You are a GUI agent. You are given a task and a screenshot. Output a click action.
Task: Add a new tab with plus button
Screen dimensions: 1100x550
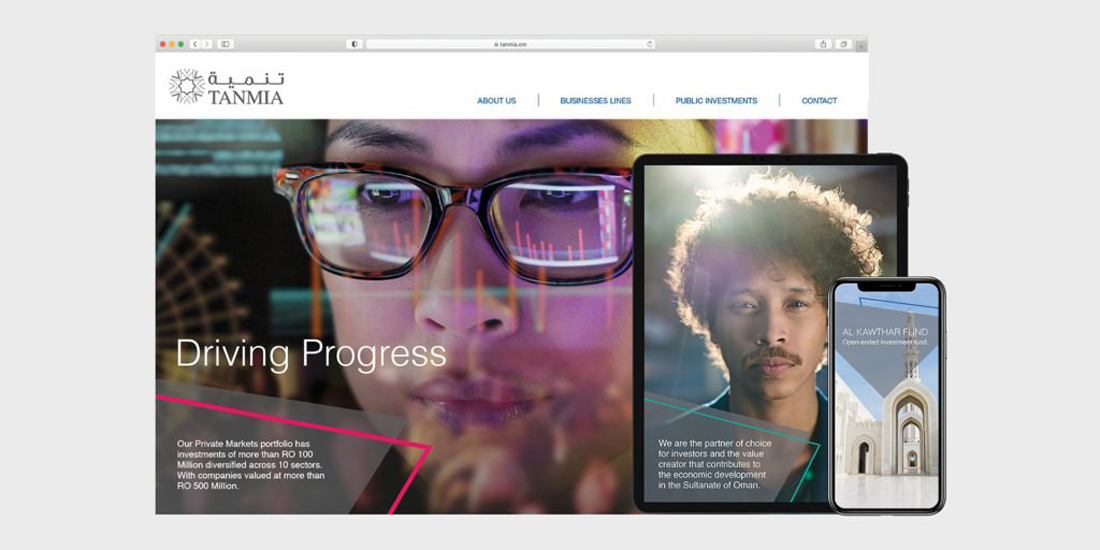pos(861,46)
